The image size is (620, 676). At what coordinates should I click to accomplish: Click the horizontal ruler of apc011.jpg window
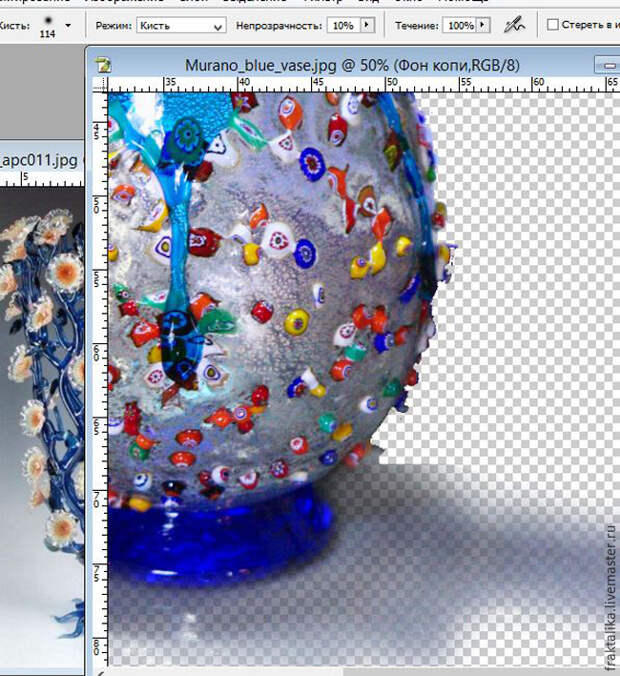(40, 178)
